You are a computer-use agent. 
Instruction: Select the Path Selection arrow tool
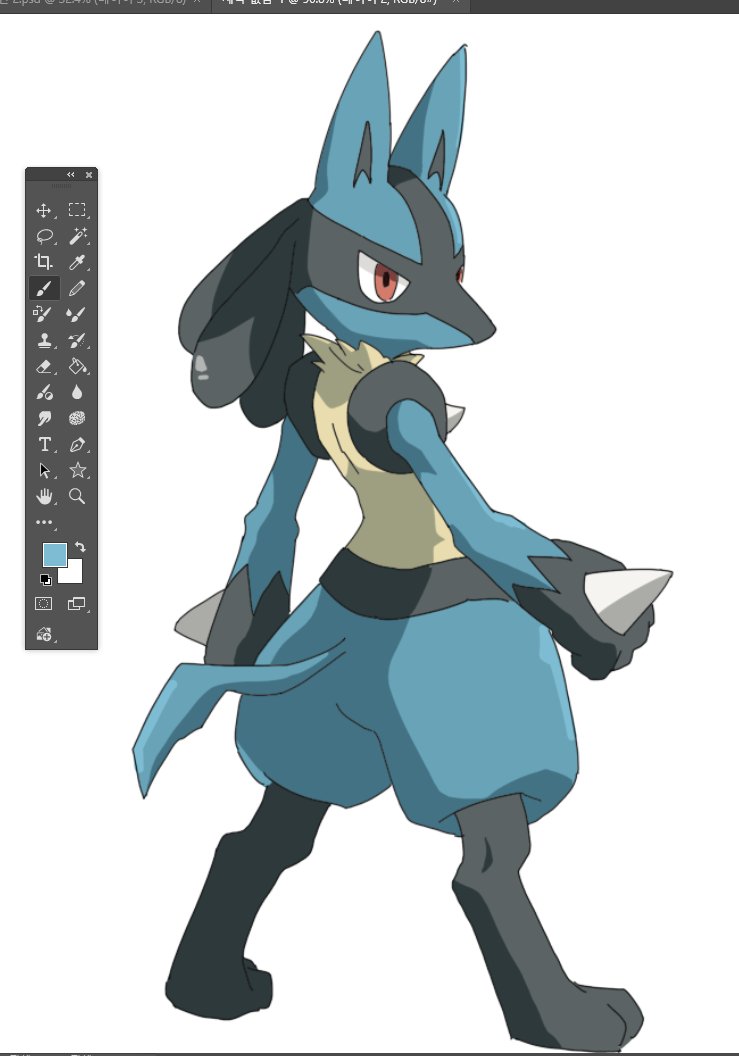(x=44, y=470)
